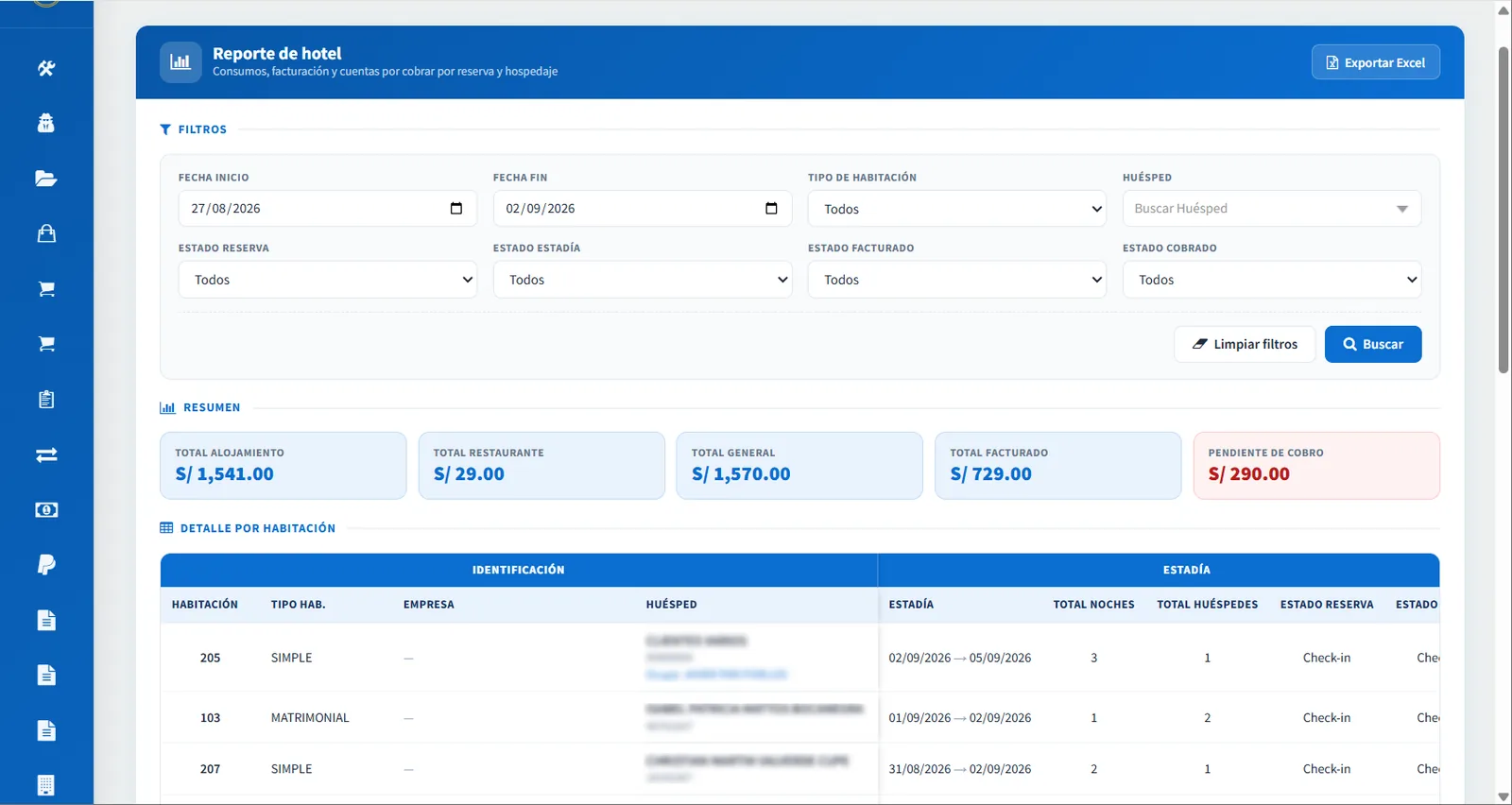Open the money bill sidebar icon
This screenshot has width=1512, height=805.
tap(46, 509)
